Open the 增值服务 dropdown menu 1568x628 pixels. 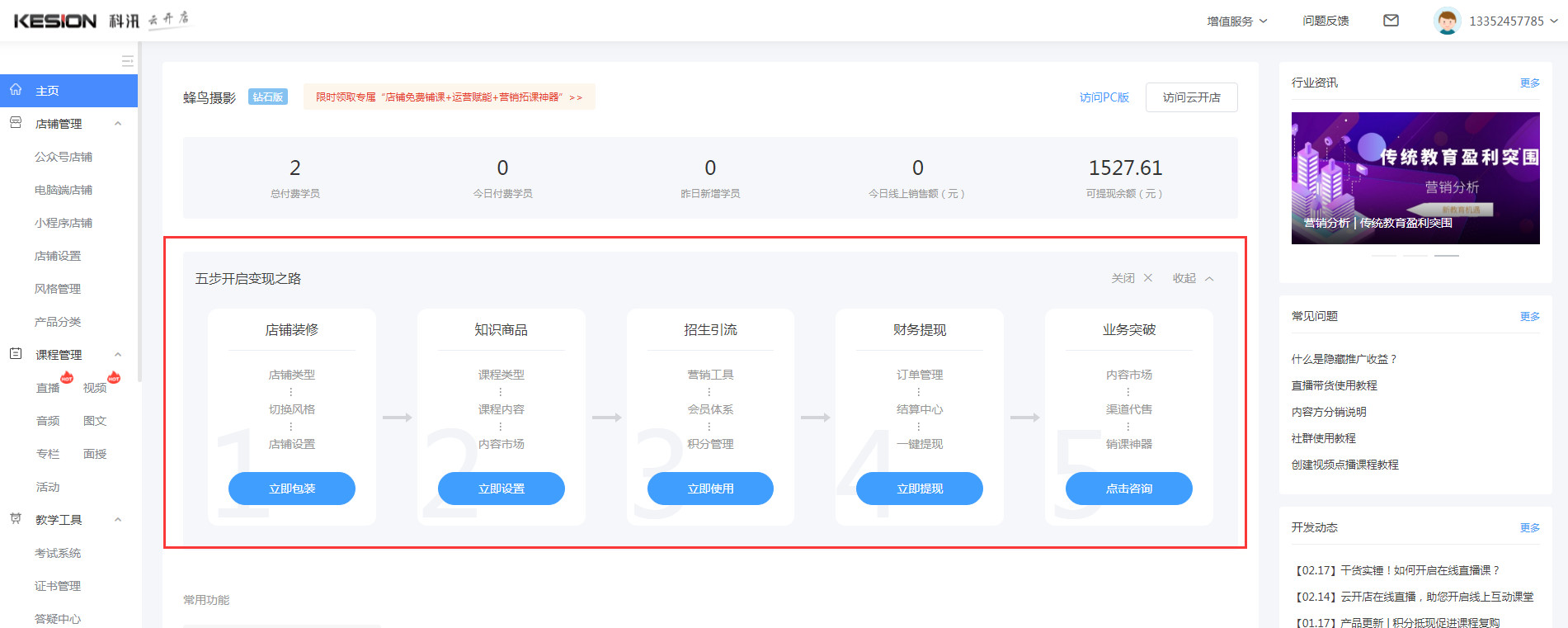[x=1236, y=21]
